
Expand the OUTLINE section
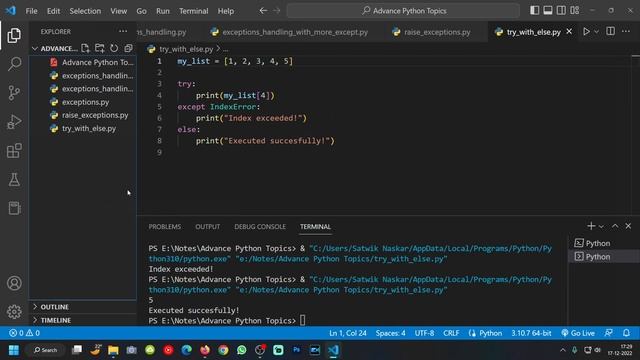[x=83, y=307]
